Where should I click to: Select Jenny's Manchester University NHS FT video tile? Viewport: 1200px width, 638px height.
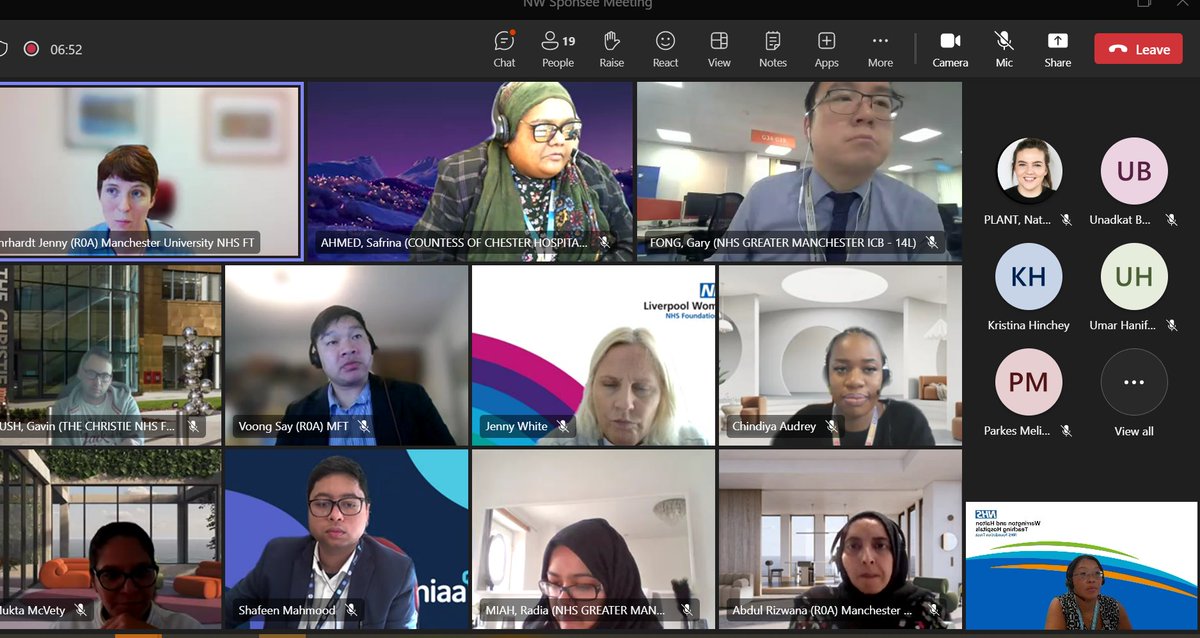coord(151,171)
